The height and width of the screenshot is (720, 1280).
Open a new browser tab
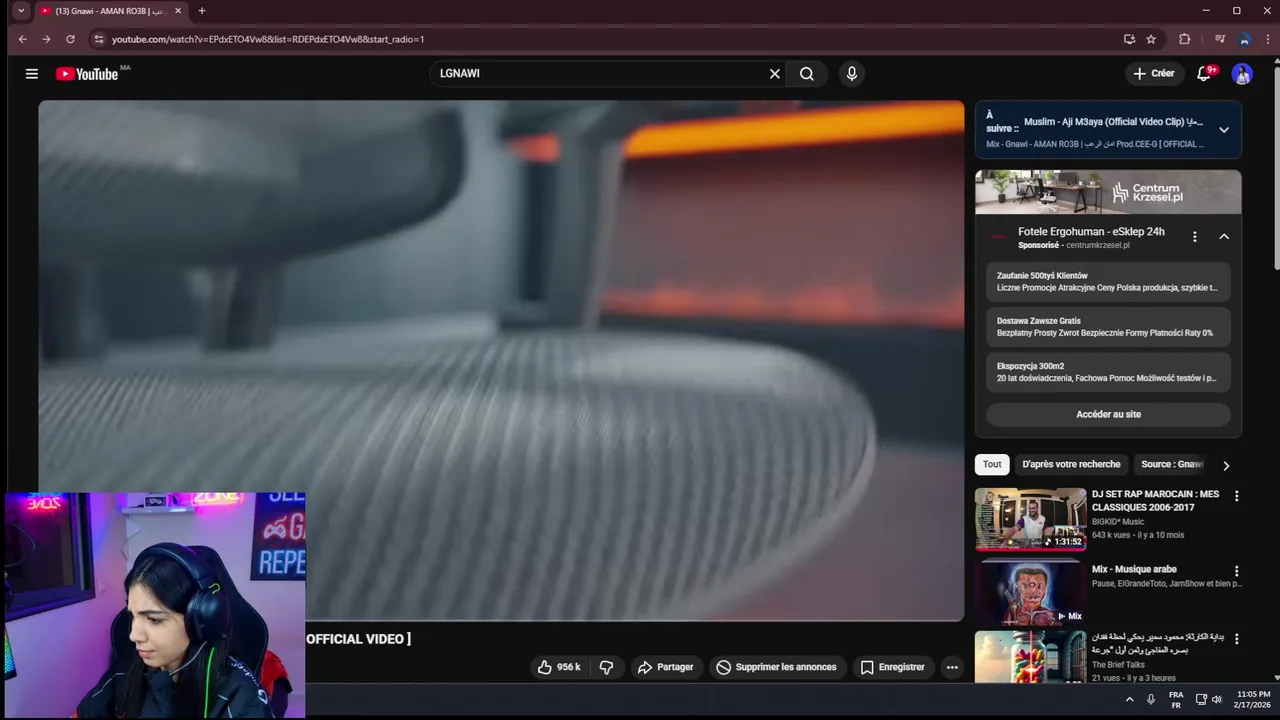pyautogui.click(x=201, y=11)
